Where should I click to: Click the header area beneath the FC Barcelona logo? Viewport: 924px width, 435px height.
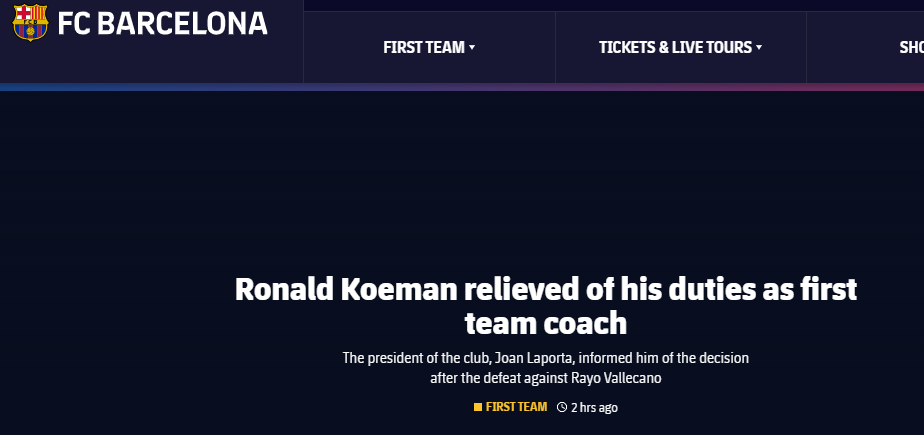click(x=151, y=64)
